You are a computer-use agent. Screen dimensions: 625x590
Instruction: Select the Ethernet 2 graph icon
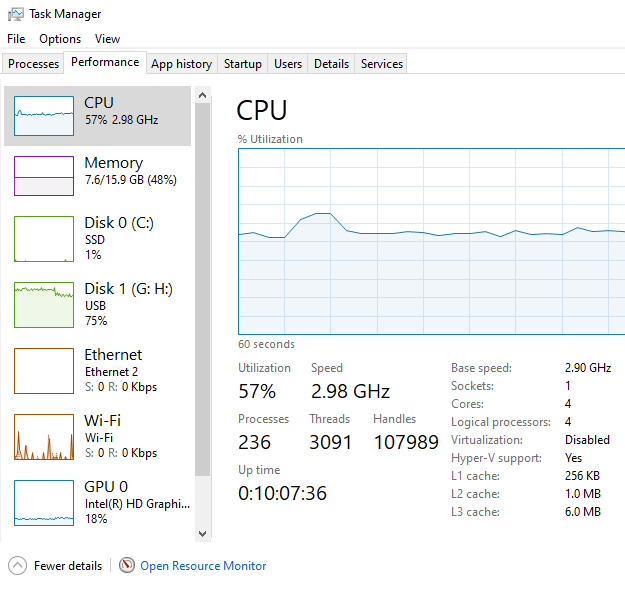[44, 371]
